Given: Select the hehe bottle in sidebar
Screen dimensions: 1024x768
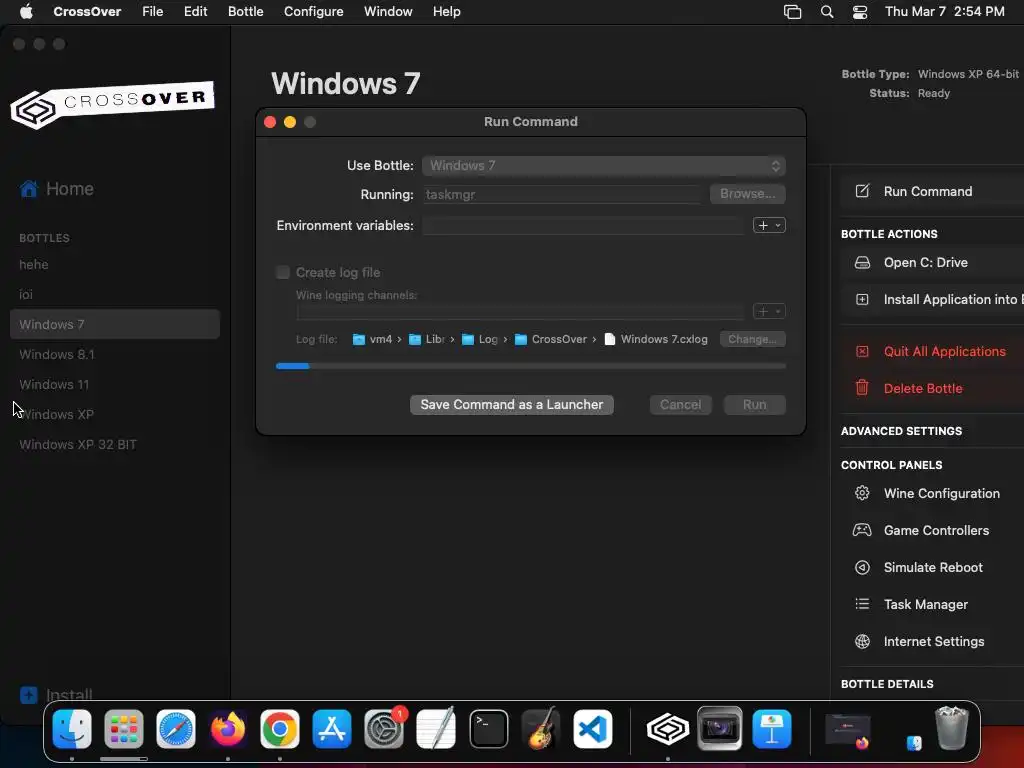Looking at the screenshot, I should [34, 264].
